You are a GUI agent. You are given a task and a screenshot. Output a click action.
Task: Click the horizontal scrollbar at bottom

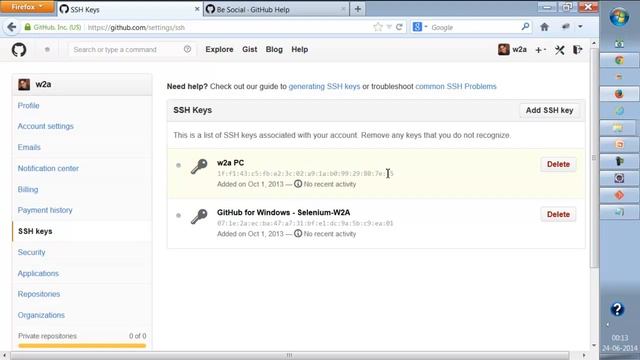click(289, 355)
